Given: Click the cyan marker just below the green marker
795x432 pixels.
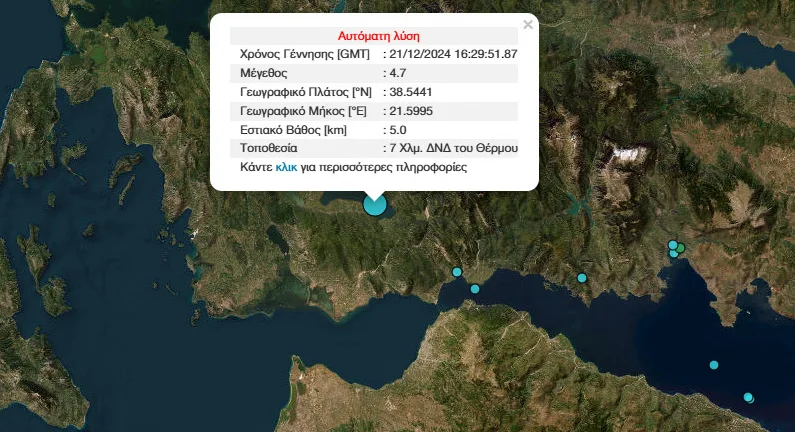Looking at the screenshot, I should 675,254.
